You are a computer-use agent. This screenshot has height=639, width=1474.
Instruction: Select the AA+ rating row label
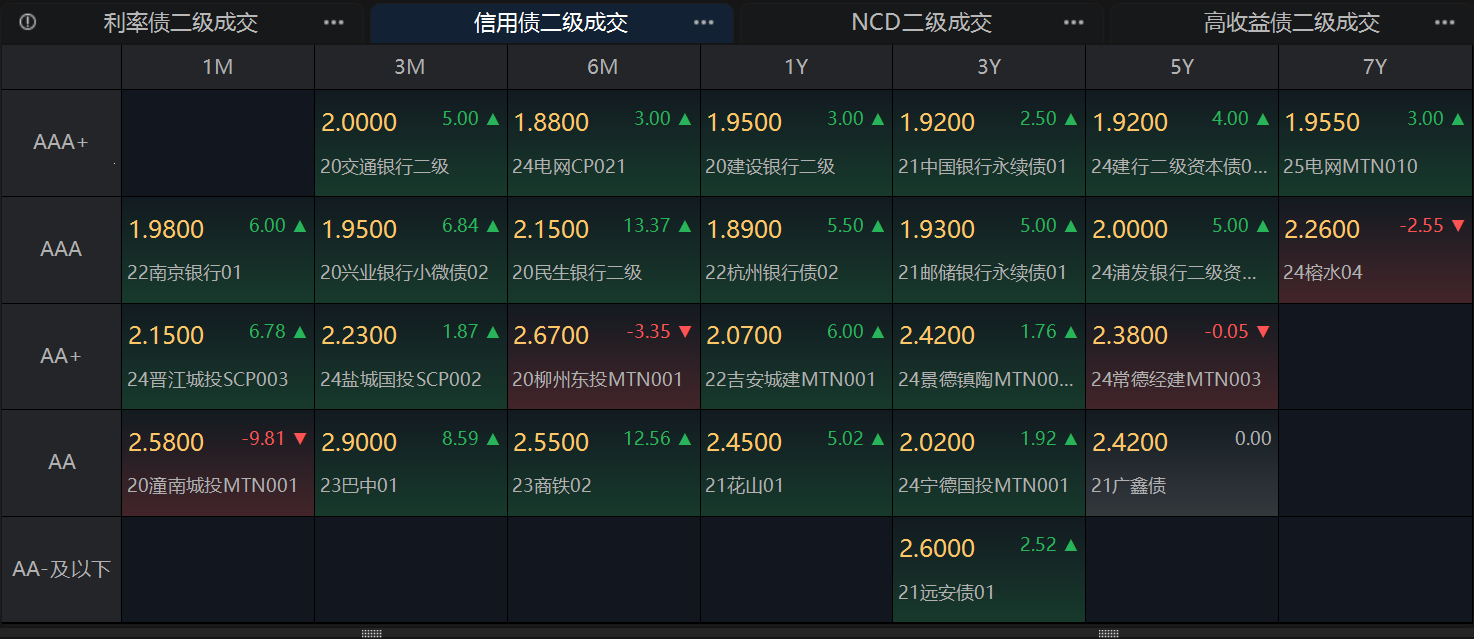click(61, 356)
